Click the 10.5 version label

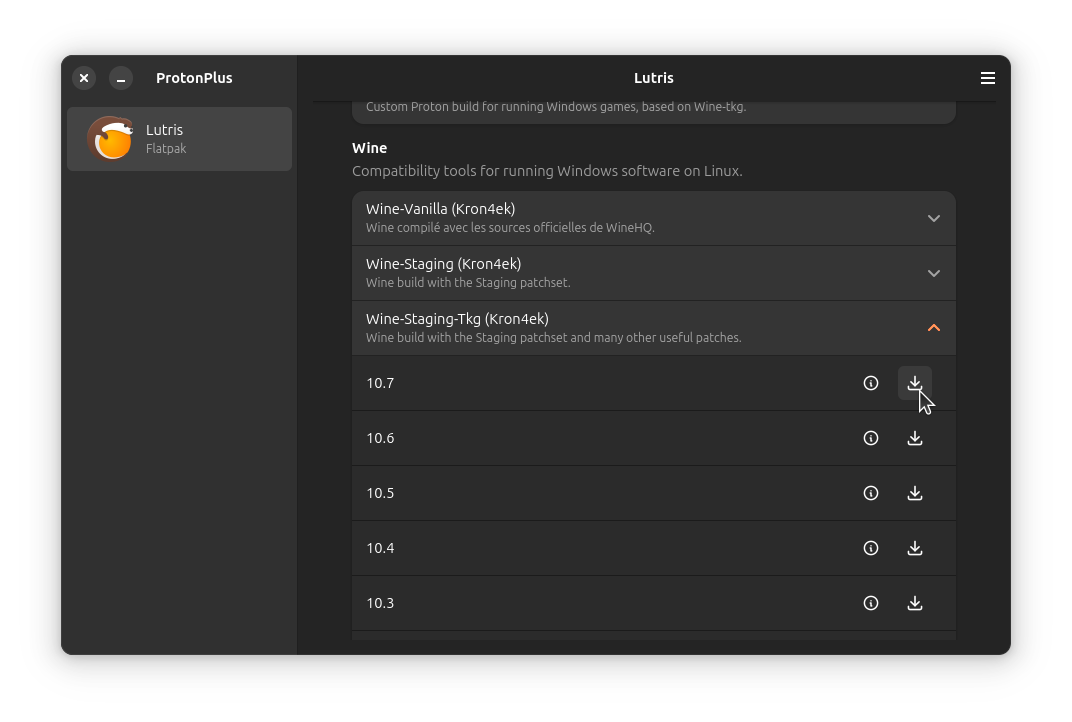pyautogui.click(x=380, y=493)
